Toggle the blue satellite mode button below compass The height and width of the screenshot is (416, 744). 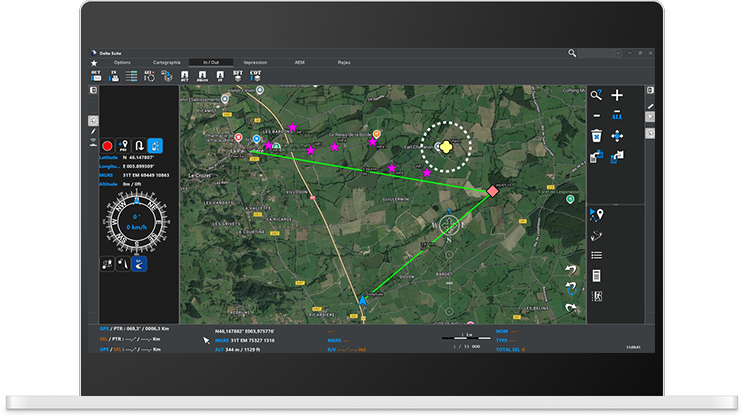[139, 264]
